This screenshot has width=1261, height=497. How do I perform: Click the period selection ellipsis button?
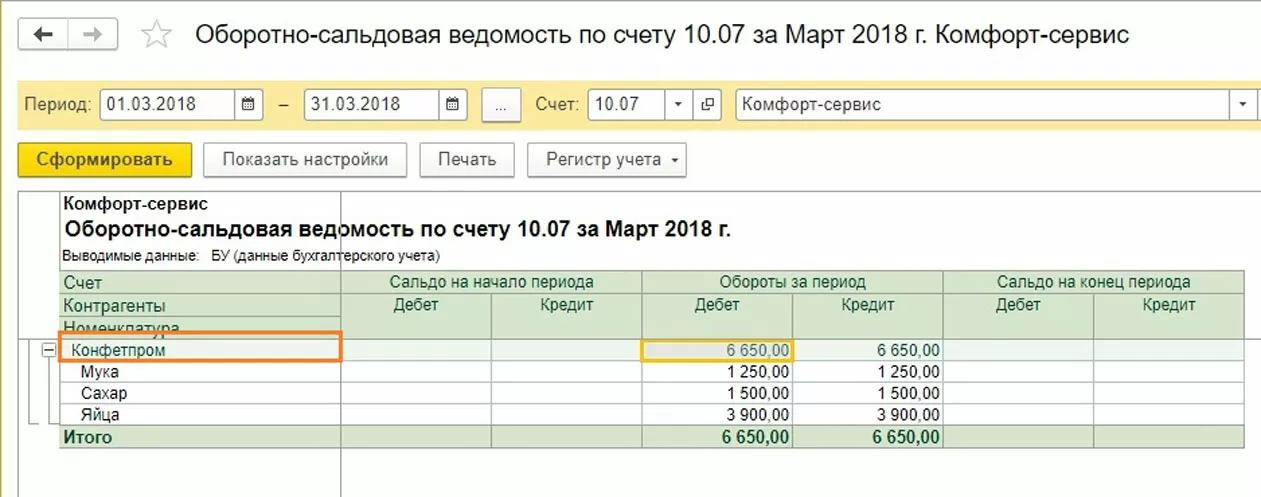pos(502,104)
